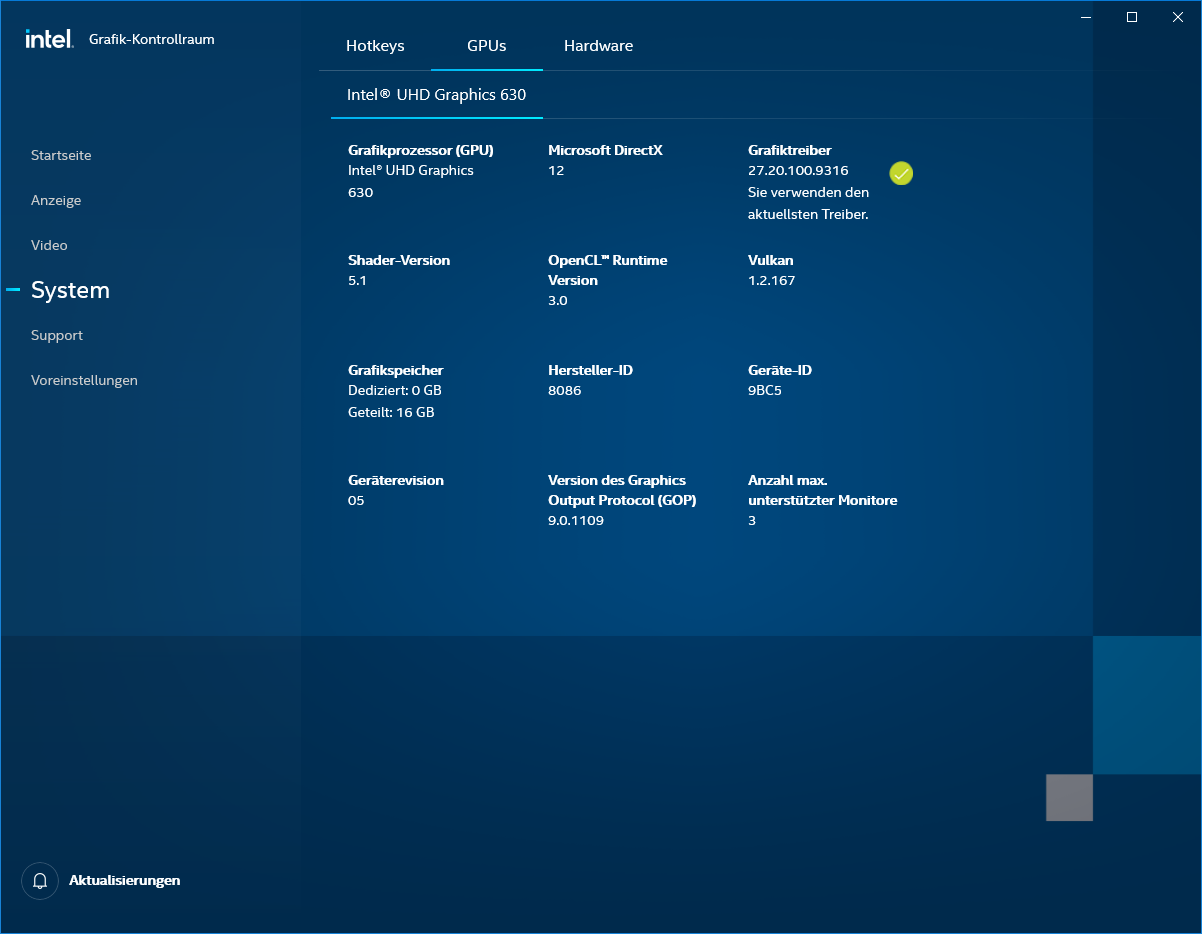This screenshot has width=1202, height=934.
Task: Click the notifications bell icon
Action: 40,881
